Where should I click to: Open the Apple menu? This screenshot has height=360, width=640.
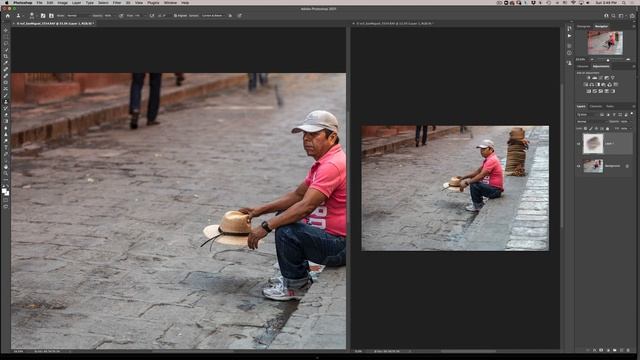click(x=7, y=2)
